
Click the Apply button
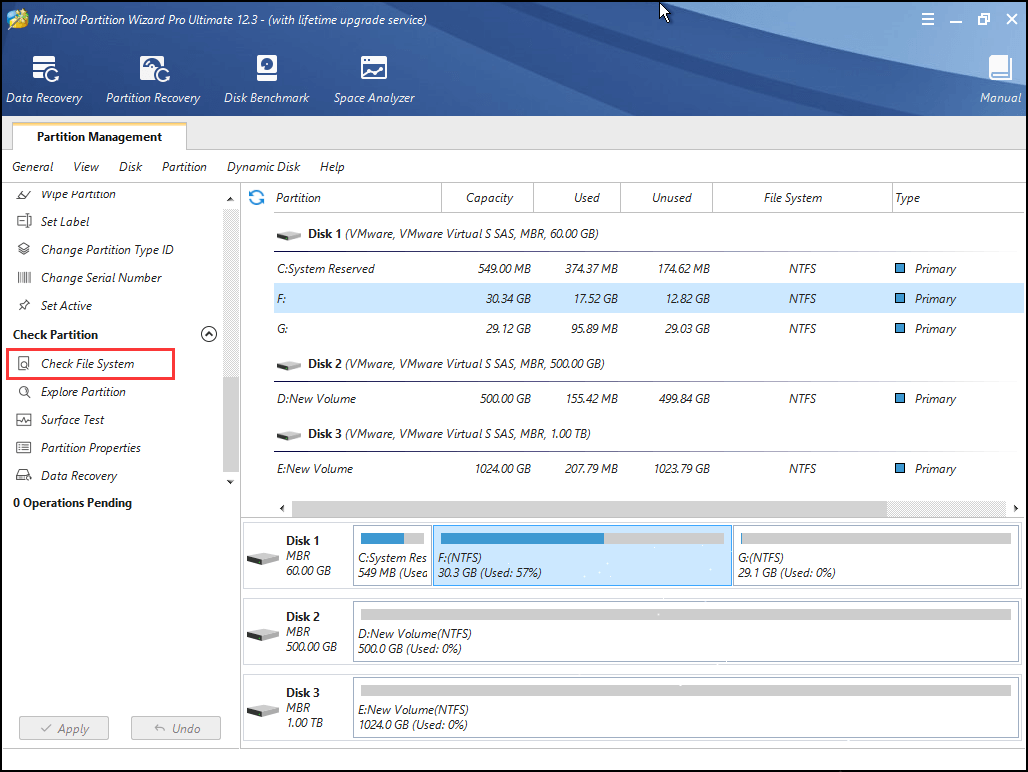[x=64, y=728]
